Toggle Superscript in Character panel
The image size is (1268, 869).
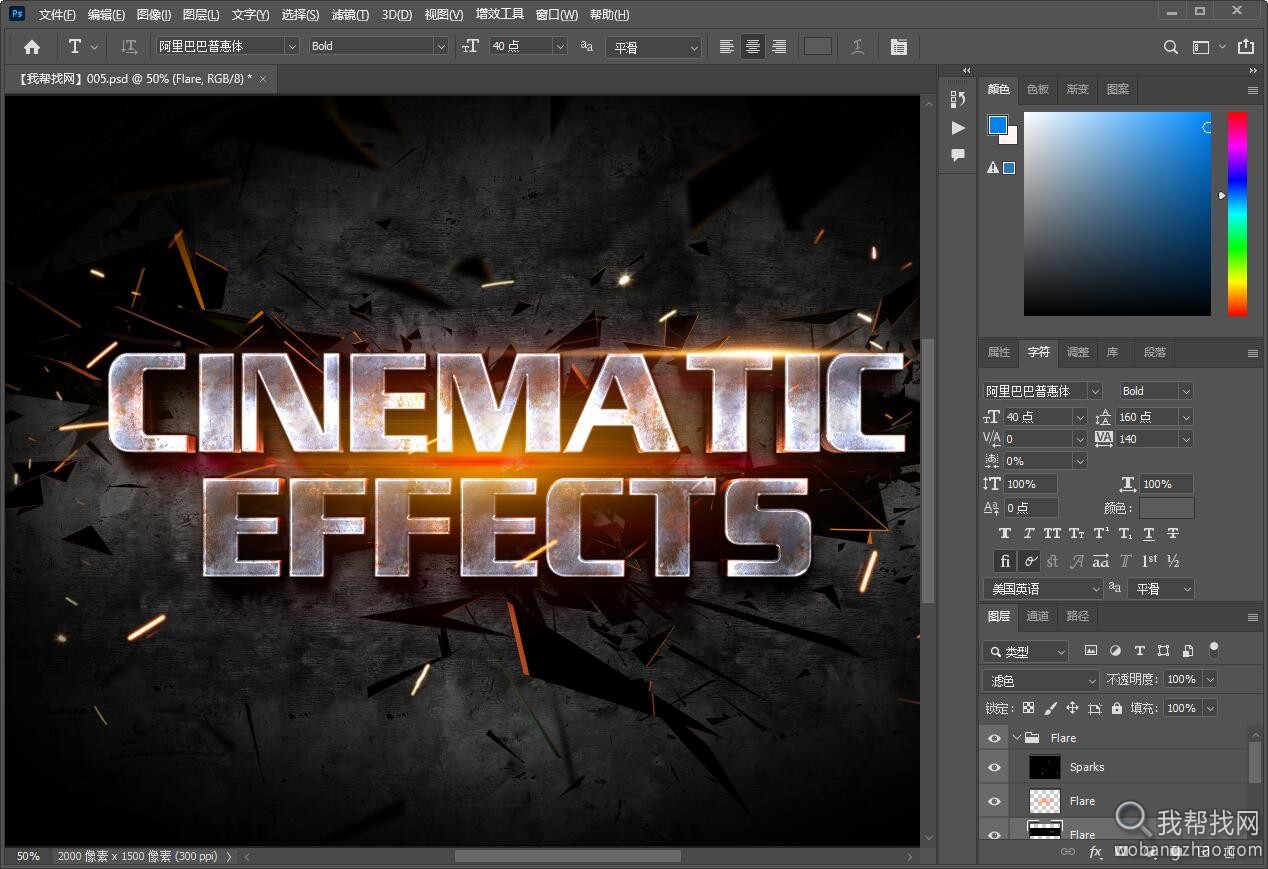(1100, 533)
